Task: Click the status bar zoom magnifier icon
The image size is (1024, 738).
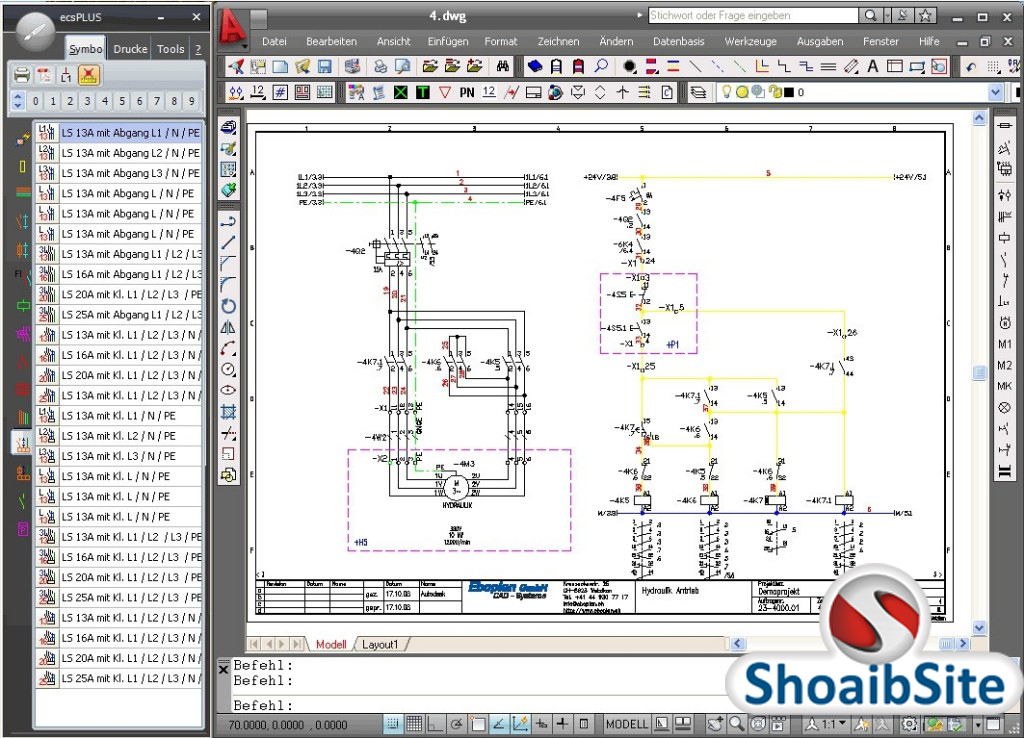Action: click(737, 724)
